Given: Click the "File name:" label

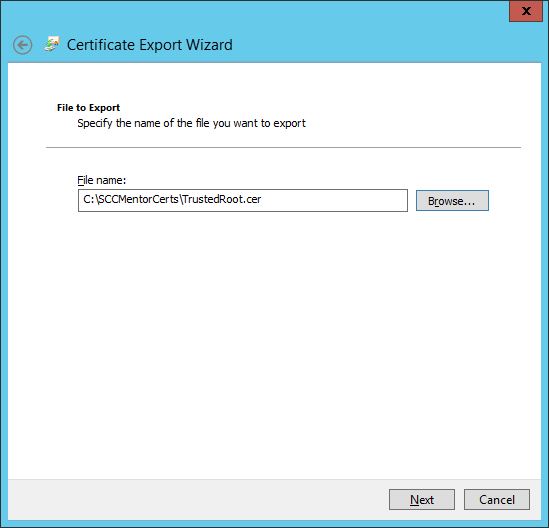Looking at the screenshot, I should pos(102,180).
